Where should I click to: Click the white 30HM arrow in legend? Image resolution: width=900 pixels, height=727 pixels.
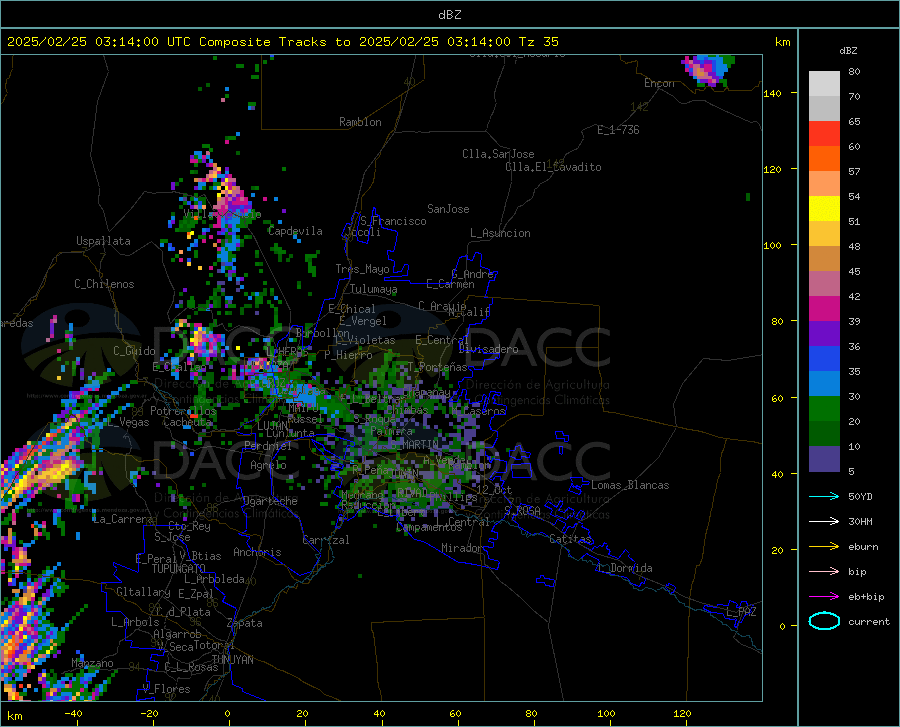coord(824,522)
